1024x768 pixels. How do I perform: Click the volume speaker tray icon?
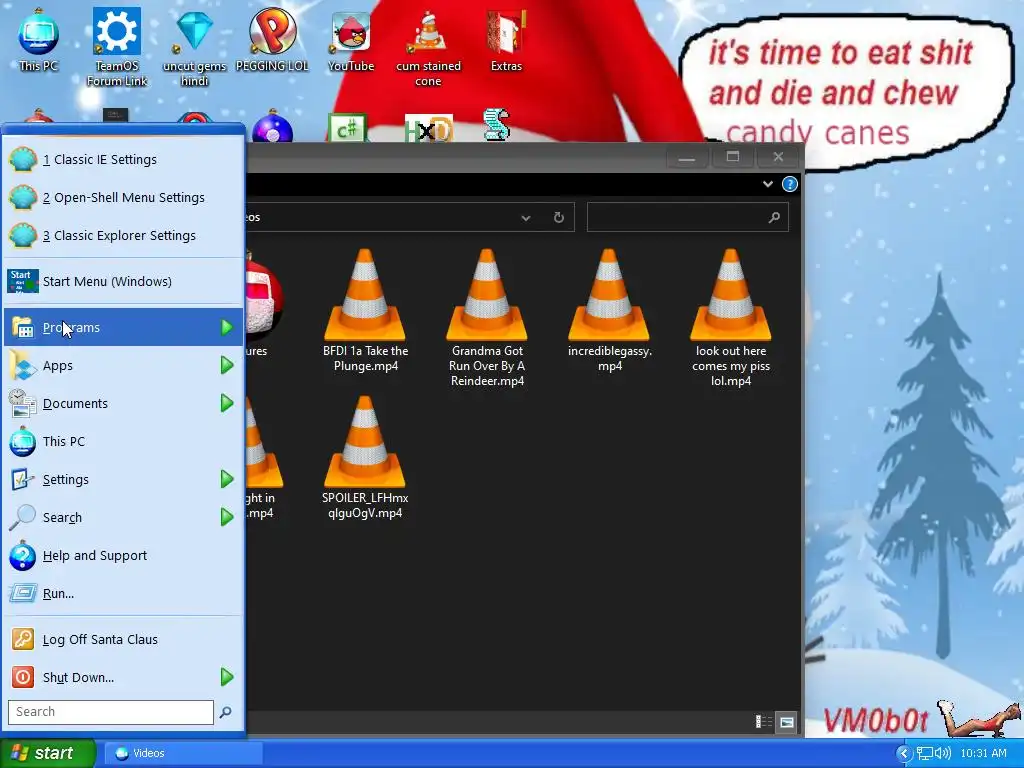[942, 753]
